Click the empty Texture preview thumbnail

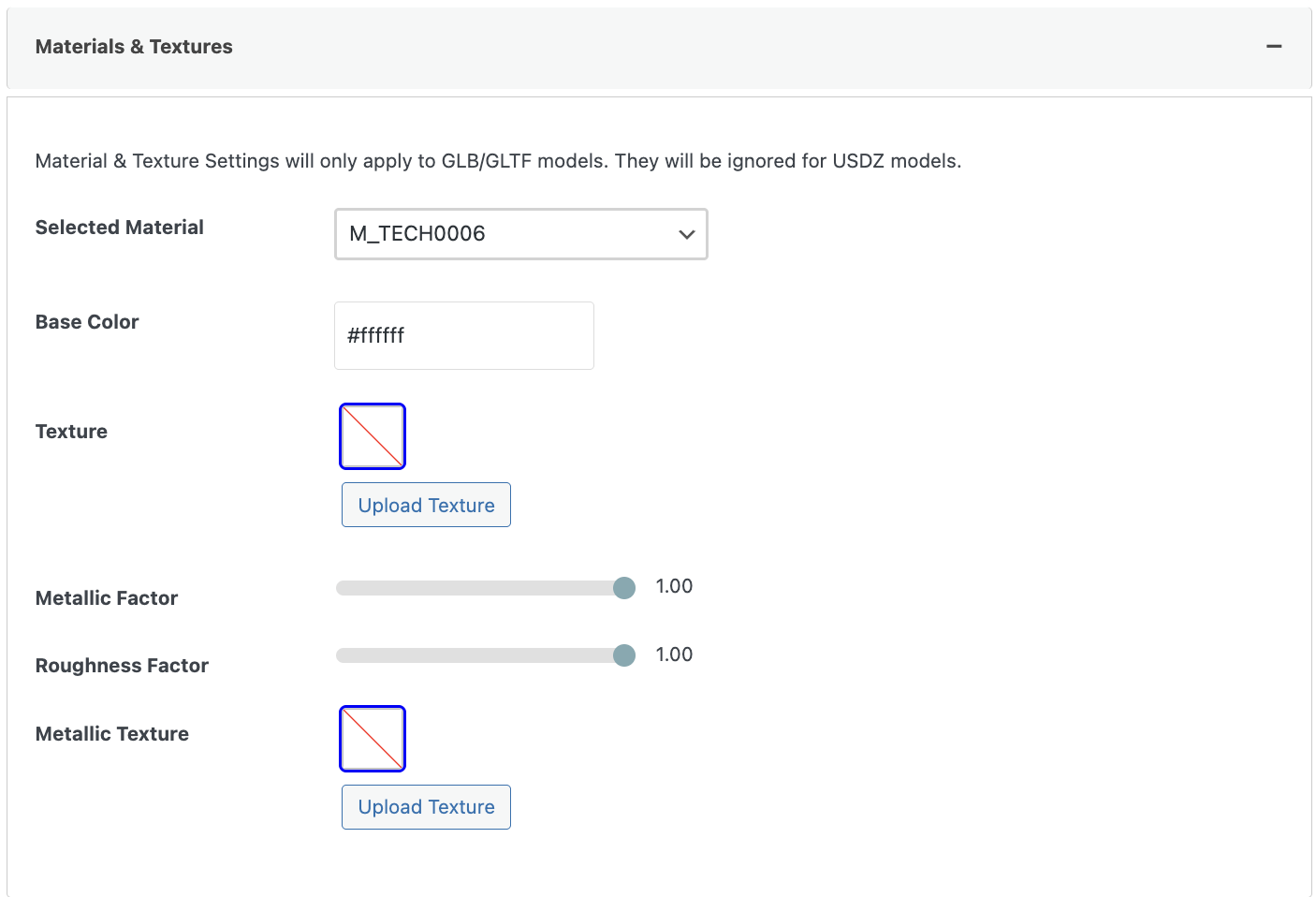coord(373,436)
